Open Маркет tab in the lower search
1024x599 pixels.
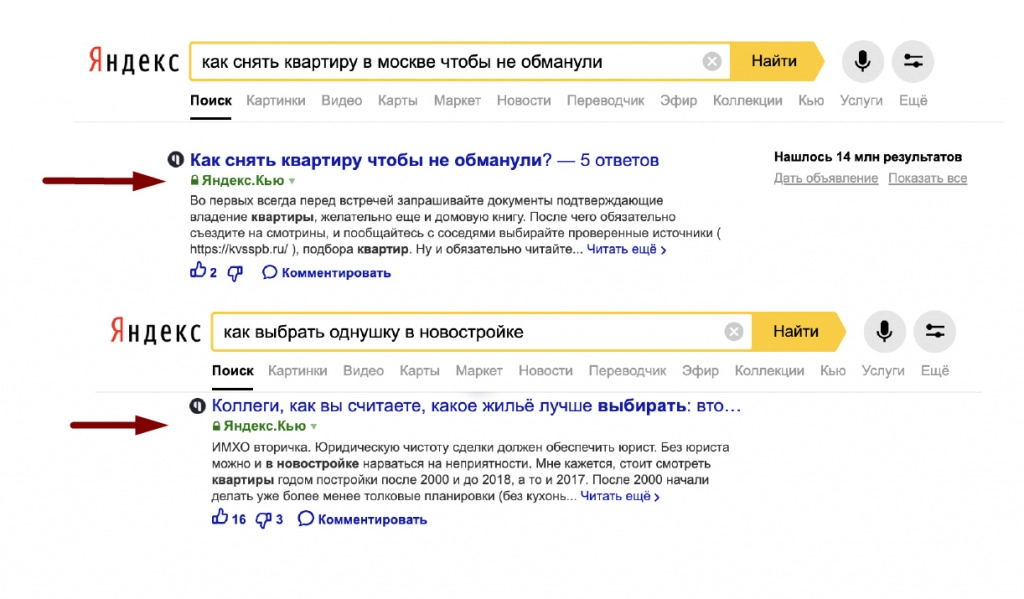pos(479,370)
